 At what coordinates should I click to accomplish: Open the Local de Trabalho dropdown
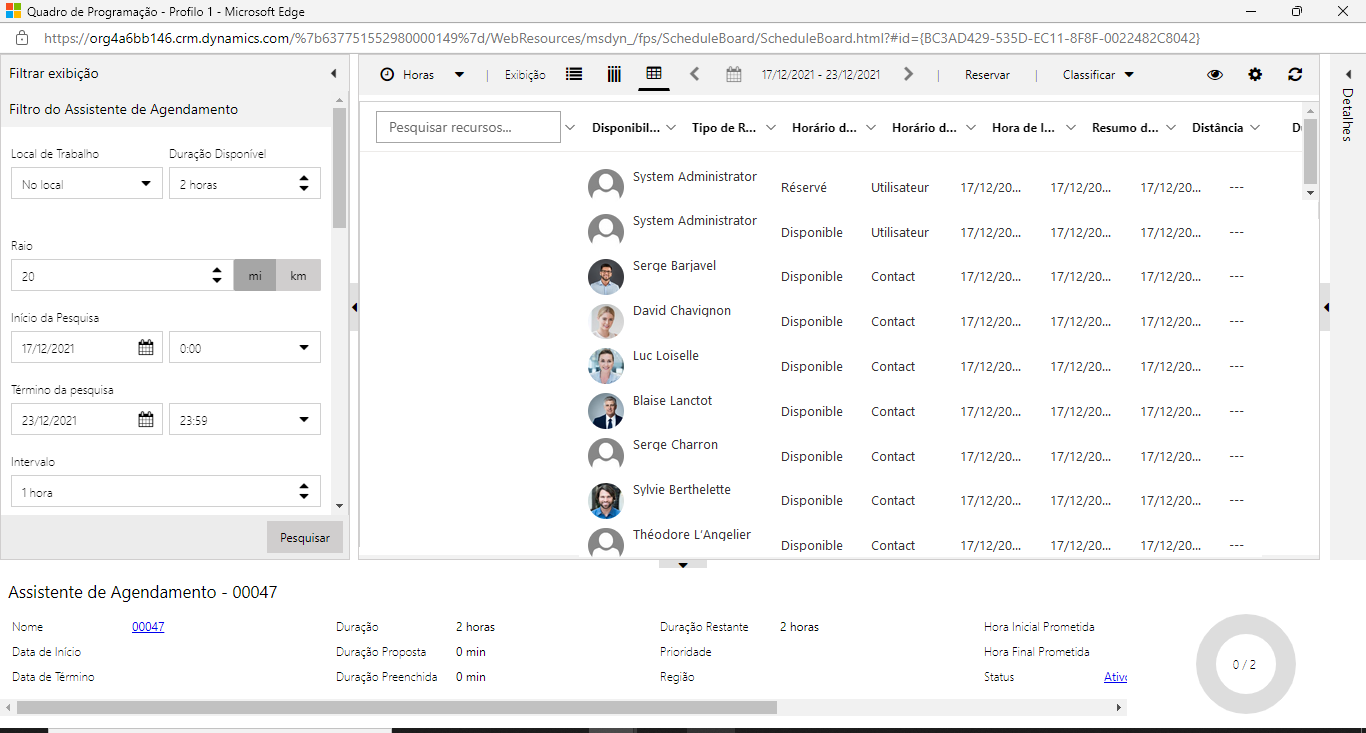87,184
